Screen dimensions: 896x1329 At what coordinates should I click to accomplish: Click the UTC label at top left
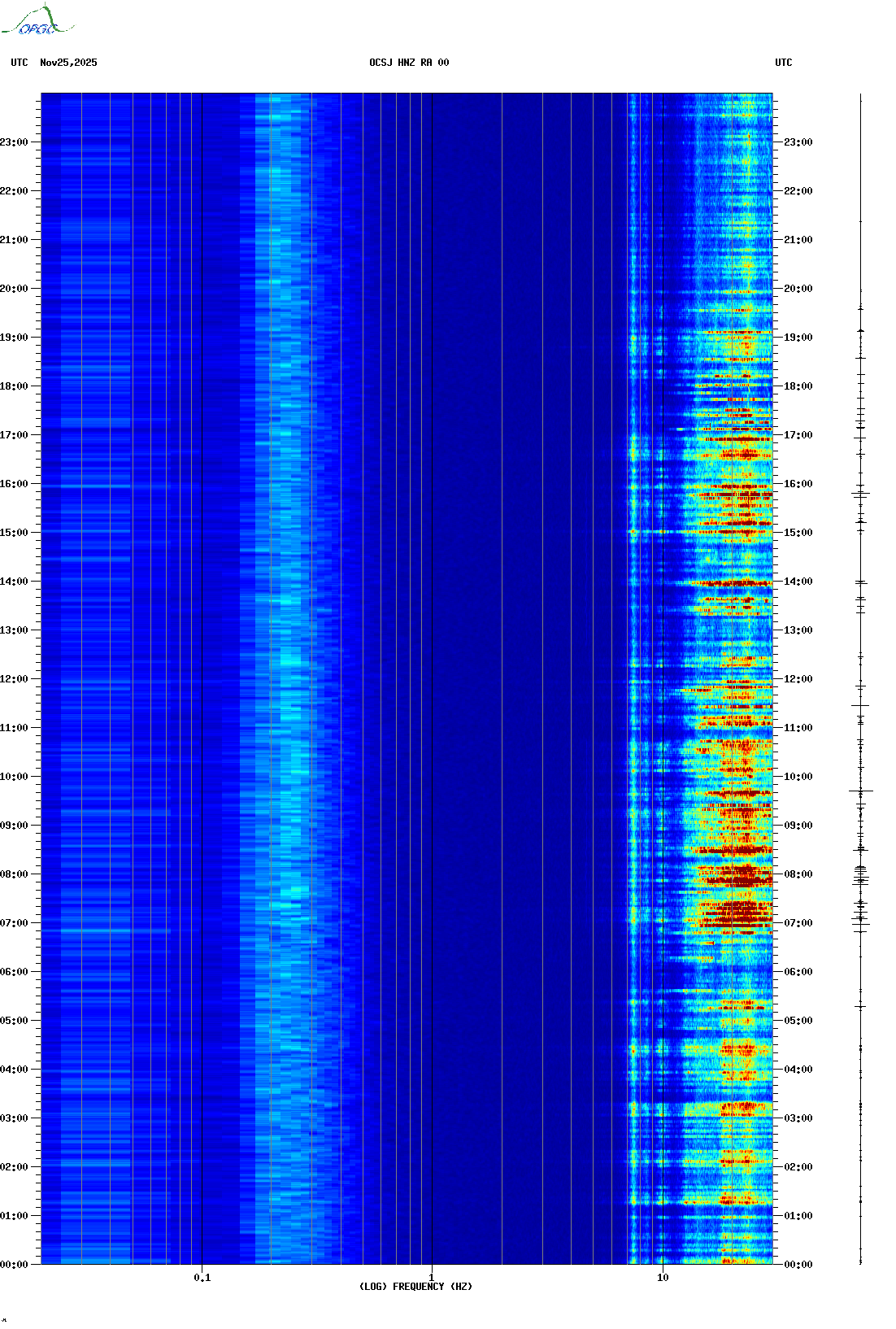point(20,63)
